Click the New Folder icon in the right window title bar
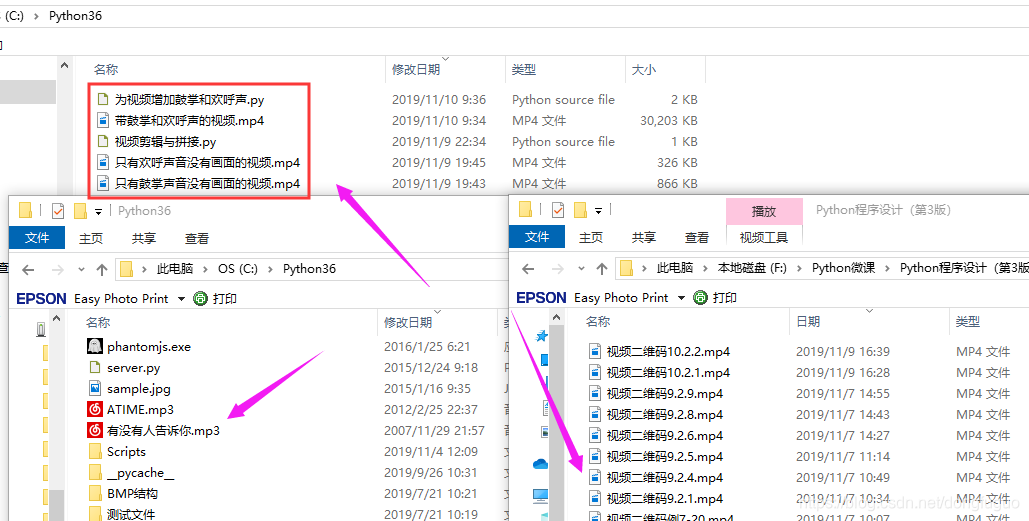 tap(580, 210)
